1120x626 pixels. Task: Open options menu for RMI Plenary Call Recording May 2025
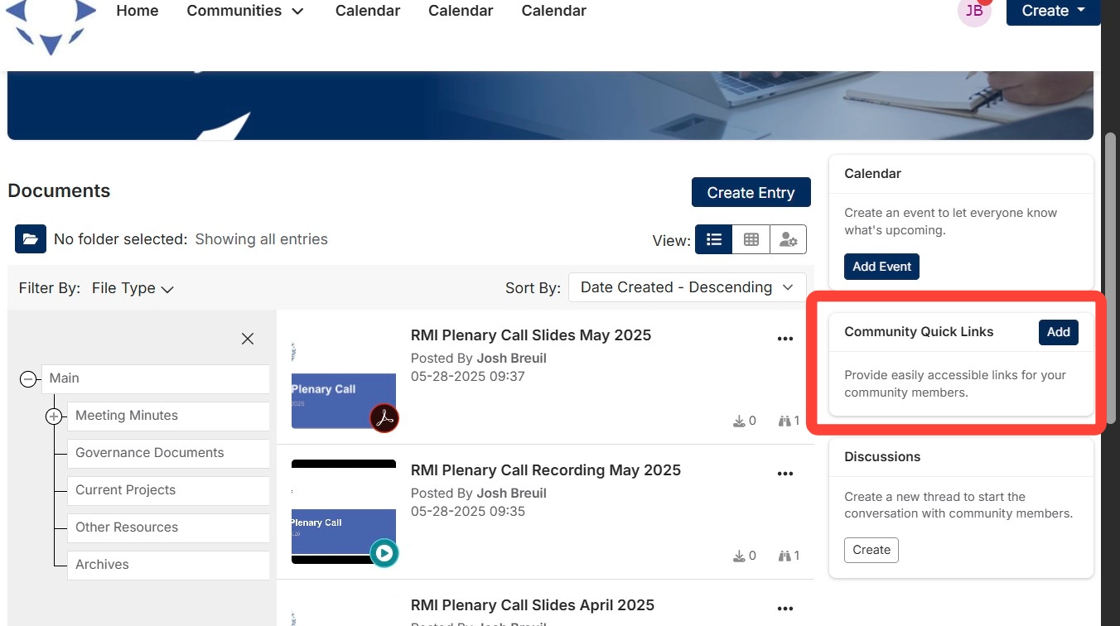[785, 474]
